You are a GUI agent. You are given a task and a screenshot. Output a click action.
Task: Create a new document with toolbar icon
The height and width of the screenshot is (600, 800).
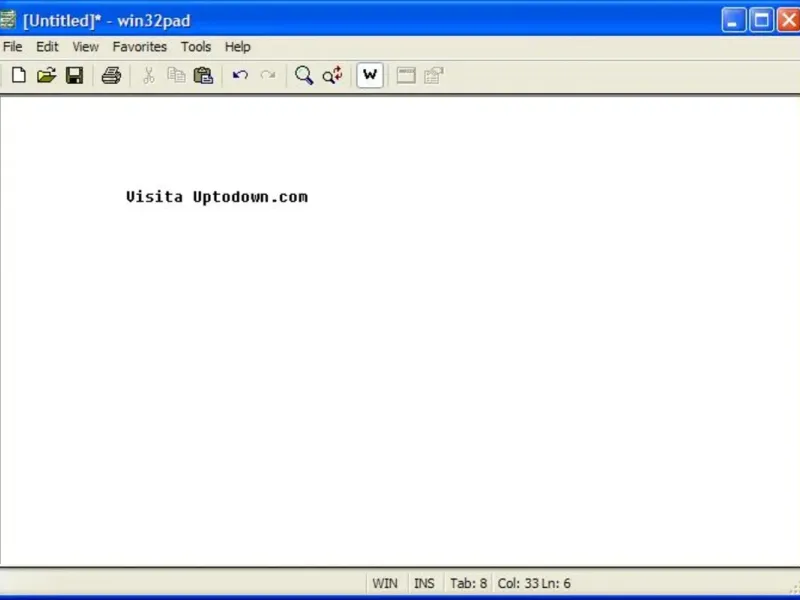[x=19, y=76]
